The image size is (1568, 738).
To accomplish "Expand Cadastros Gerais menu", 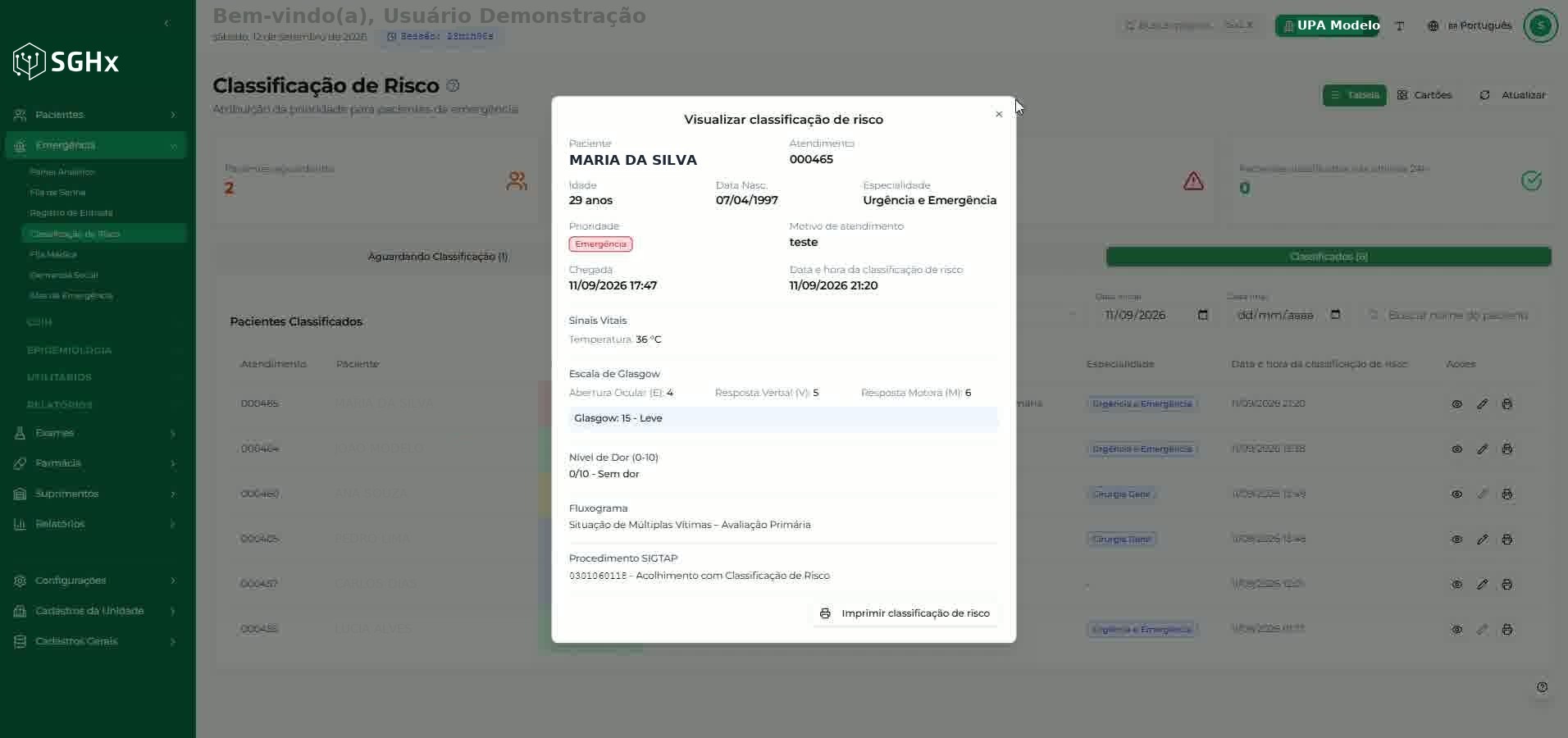I will [x=95, y=641].
